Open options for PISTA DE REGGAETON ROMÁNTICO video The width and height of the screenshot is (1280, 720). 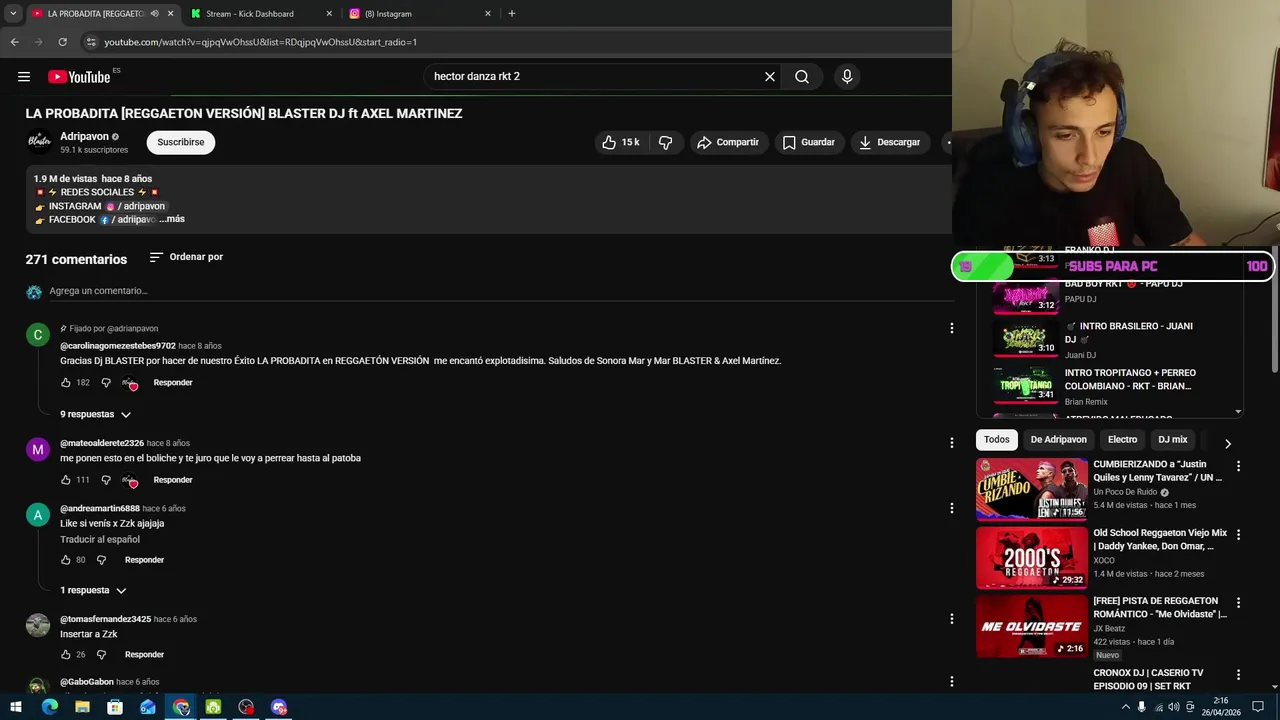[1238, 603]
